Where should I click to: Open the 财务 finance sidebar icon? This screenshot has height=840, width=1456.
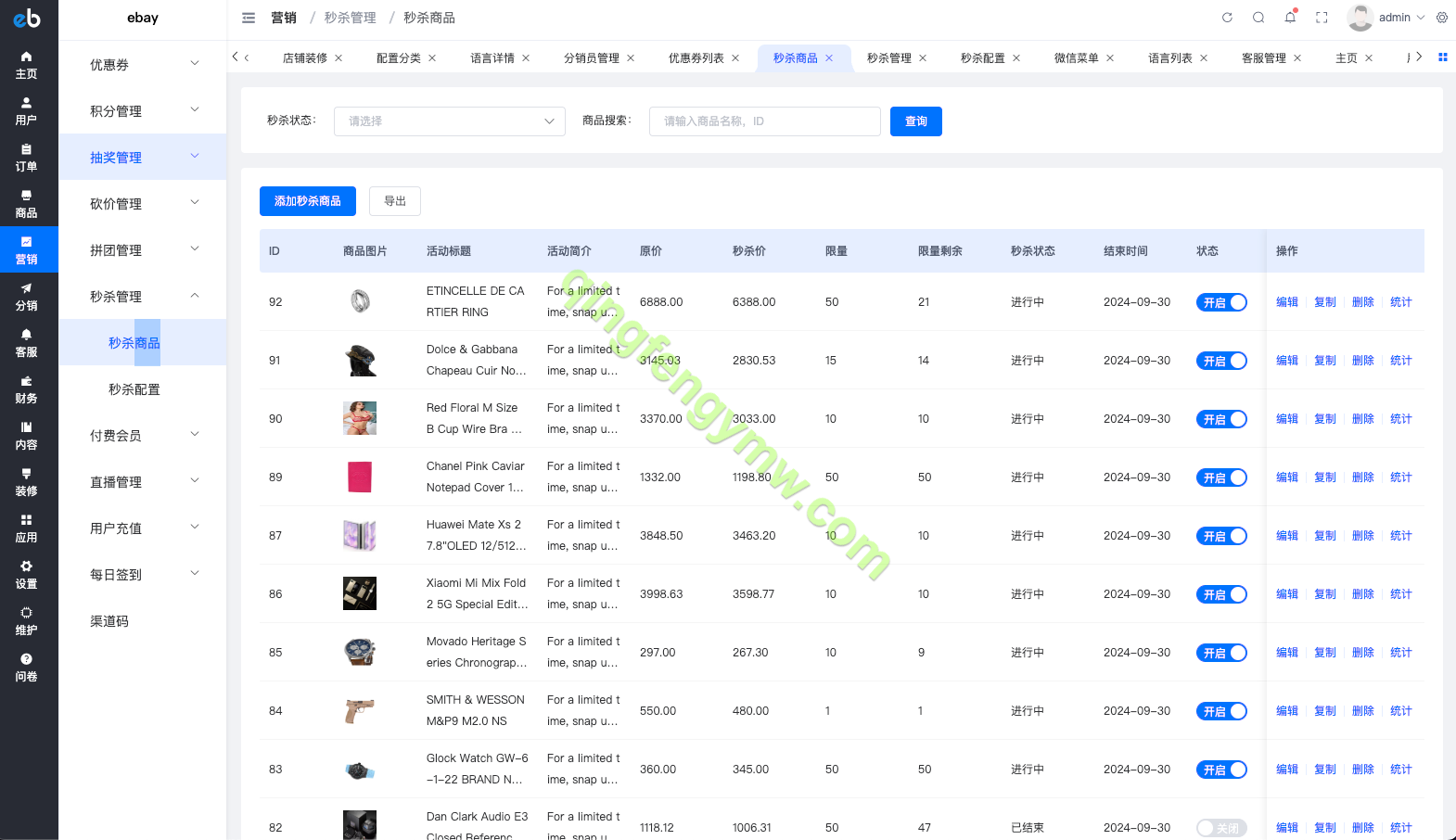pos(27,389)
